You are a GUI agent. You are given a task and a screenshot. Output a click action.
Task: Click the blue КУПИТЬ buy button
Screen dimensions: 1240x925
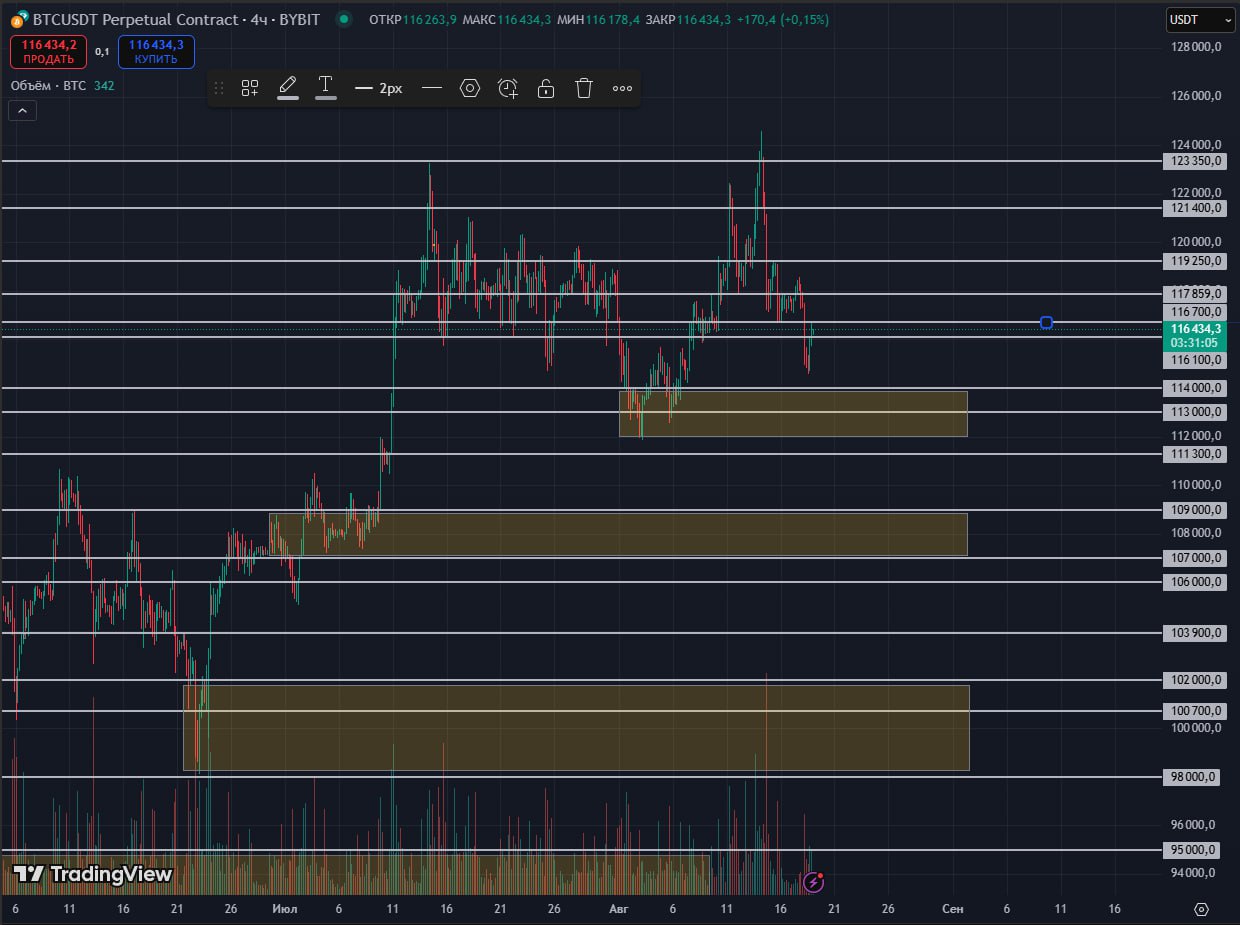pyautogui.click(x=156, y=52)
